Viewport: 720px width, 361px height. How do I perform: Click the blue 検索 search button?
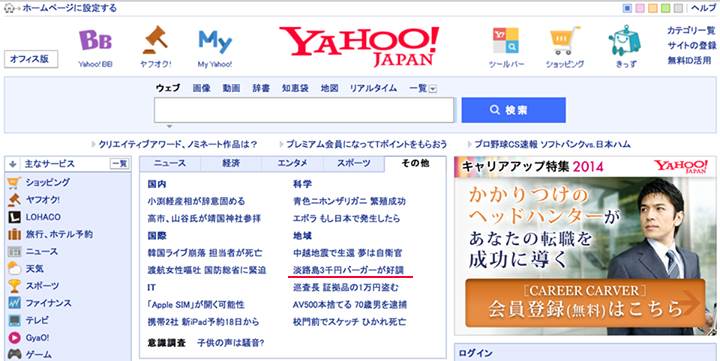point(513,110)
